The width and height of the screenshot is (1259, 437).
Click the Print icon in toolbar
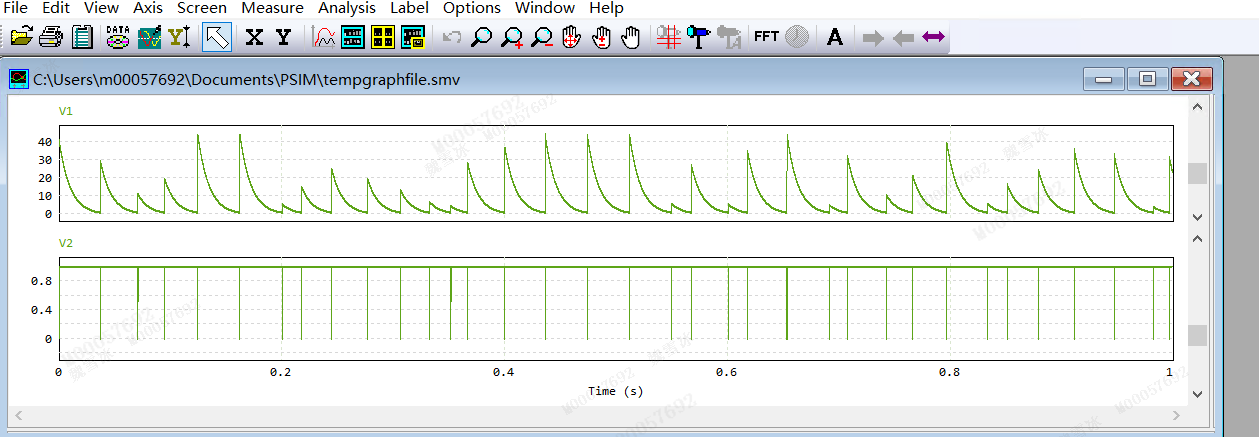click(52, 38)
